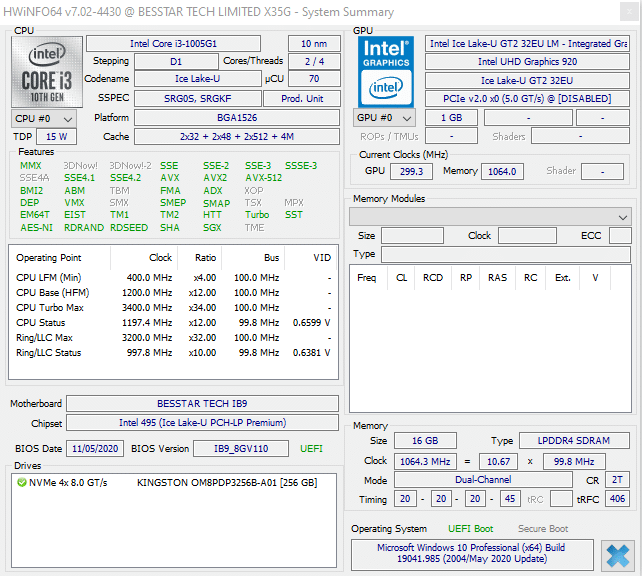Click the Intel Core i3 10th Gen logo
Screen dimensions: 642x576
click(47, 72)
